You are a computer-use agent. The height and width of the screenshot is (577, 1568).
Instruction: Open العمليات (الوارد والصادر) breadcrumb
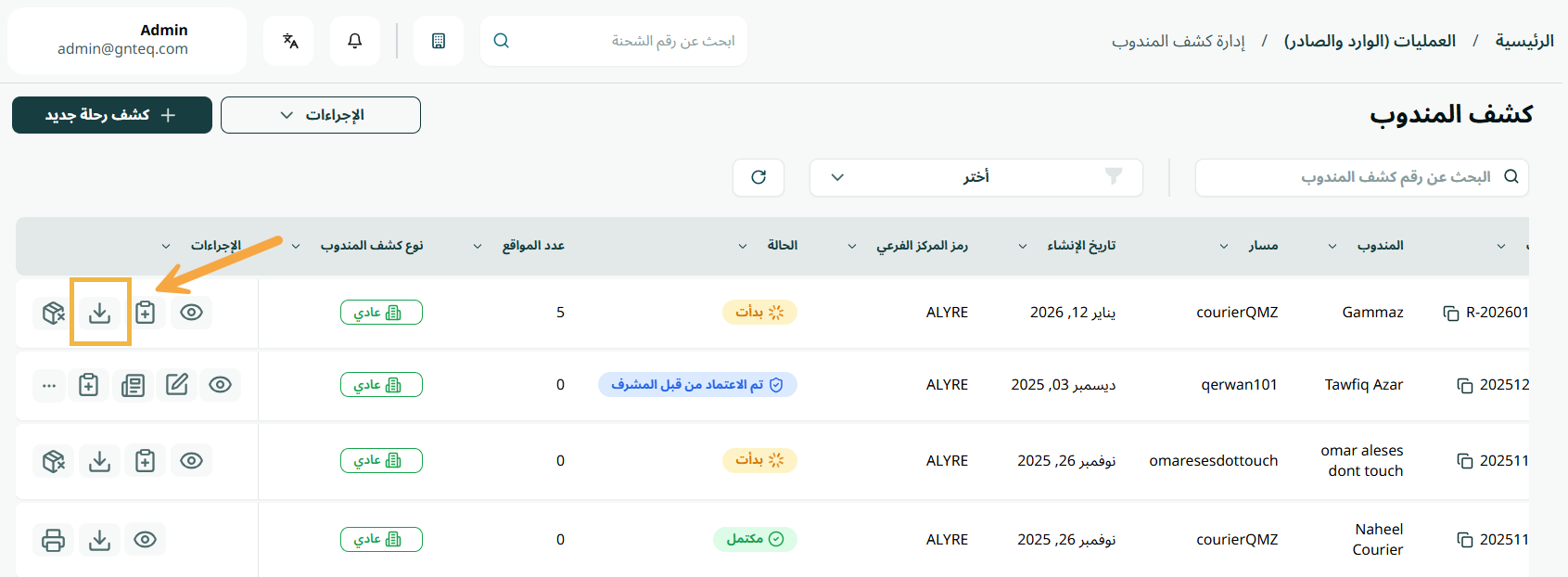[x=1370, y=41]
